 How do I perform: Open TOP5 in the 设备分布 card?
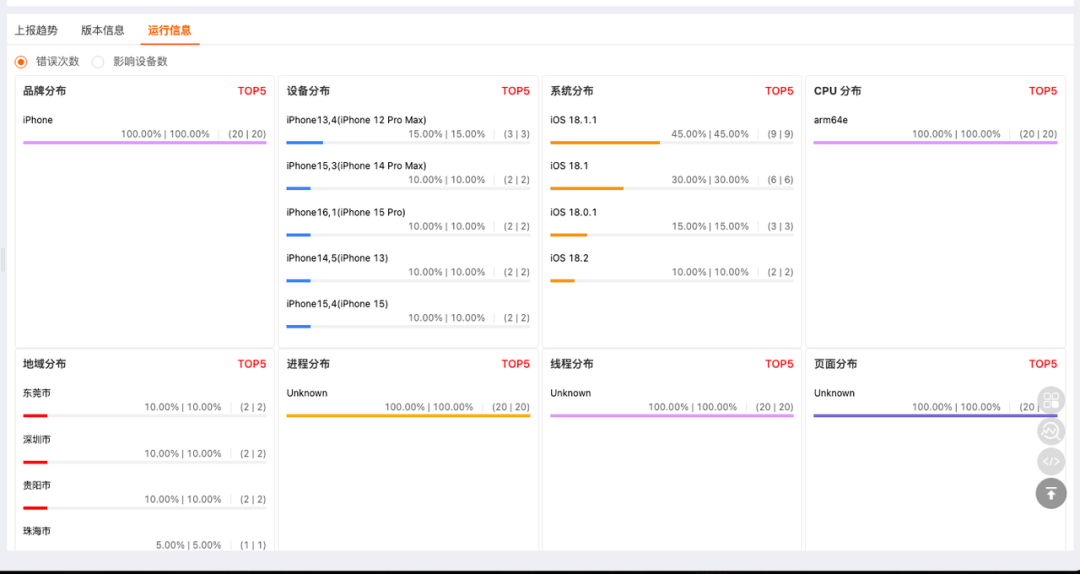(515, 91)
